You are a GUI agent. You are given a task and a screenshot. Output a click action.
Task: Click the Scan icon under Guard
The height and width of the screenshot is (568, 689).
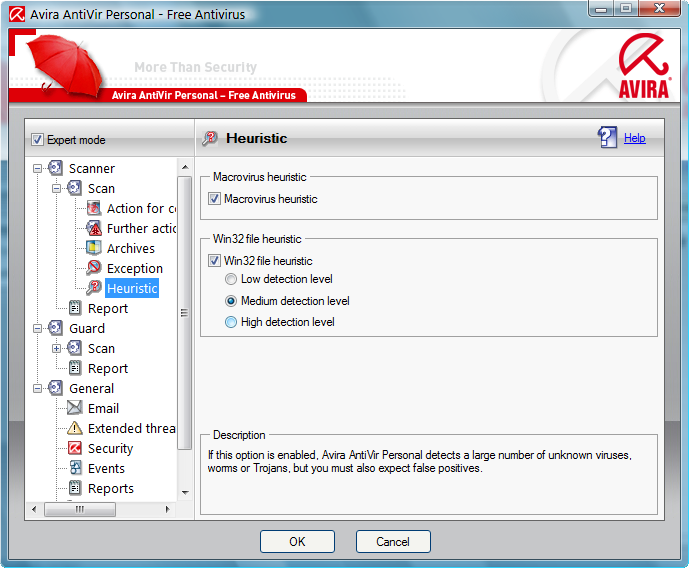point(74,348)
